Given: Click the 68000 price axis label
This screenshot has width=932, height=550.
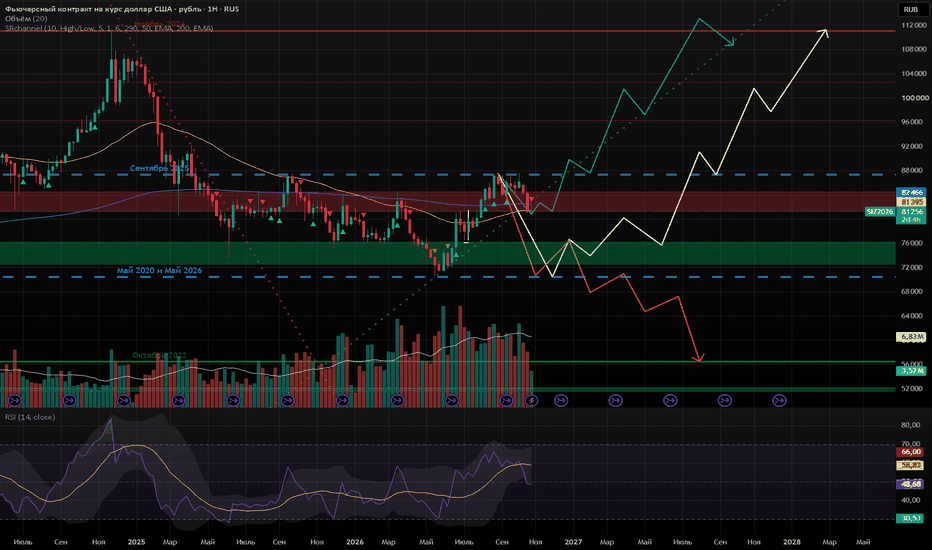Looking at the screenshot, I should [x=914, y=291].
